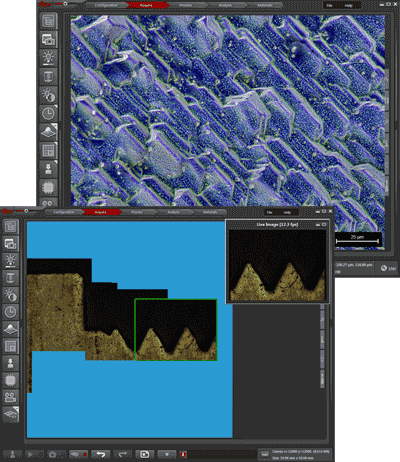Screen dimensions: 400x462
Task: Open Help menu in front window
Action: click(x=287, y=212)
